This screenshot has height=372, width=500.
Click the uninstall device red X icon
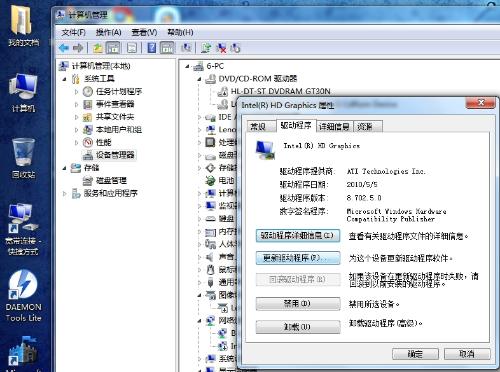(221, 48)
